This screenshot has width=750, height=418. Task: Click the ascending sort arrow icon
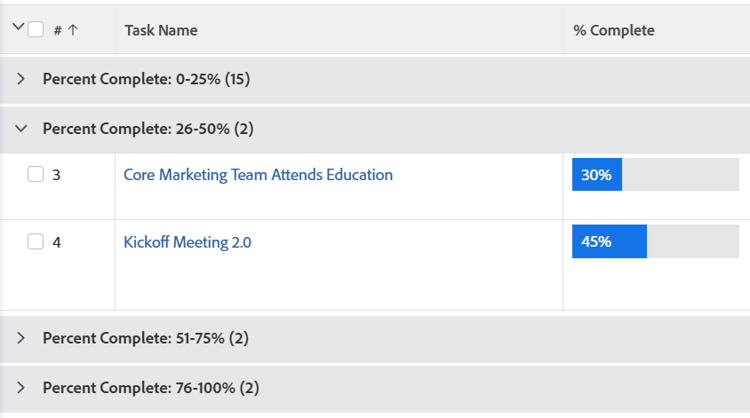73,30
